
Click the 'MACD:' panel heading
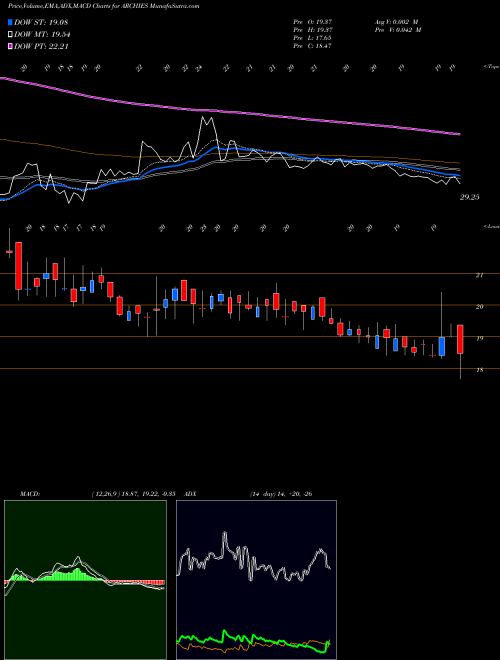30,494
